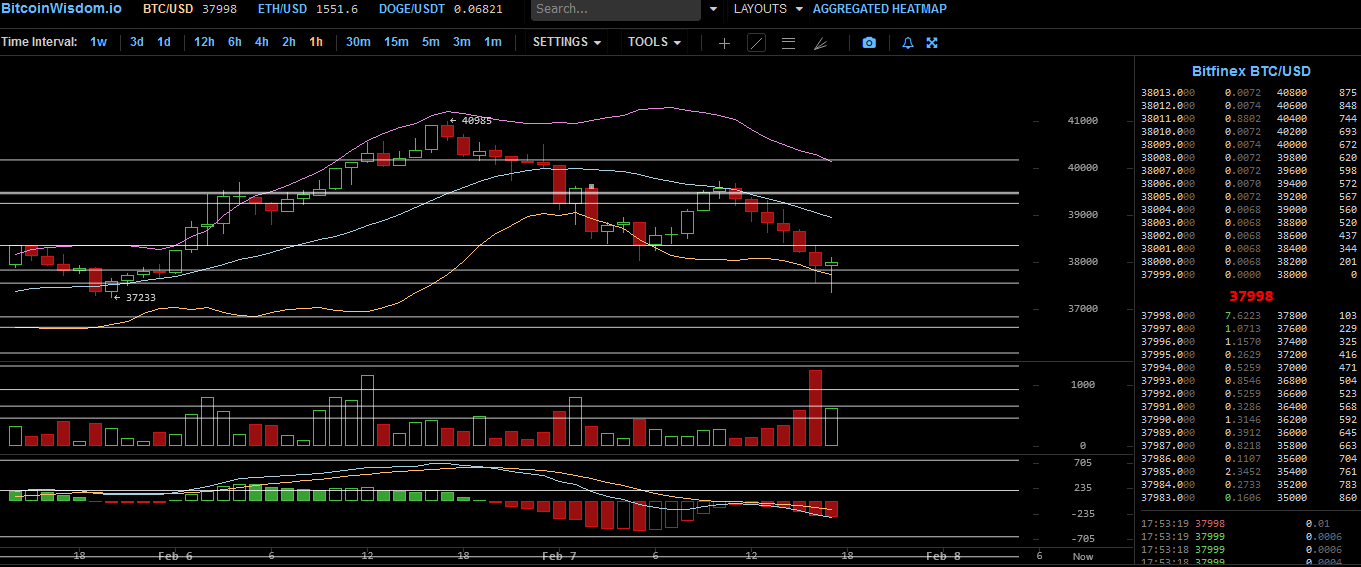
Task: Set time interval to 2h
Action: 288,42
